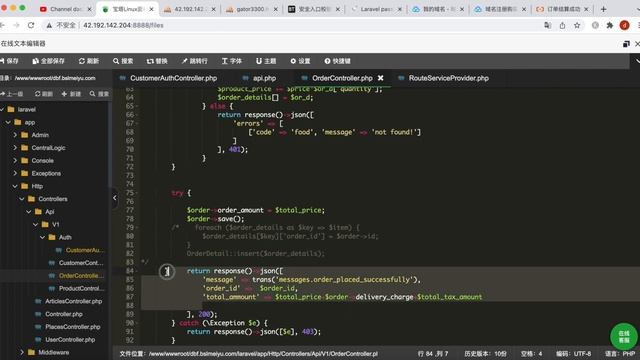Screen dimensions: 640x360
Task: Collapse the file sidebar with arrow handle
Action: [115, 198]
